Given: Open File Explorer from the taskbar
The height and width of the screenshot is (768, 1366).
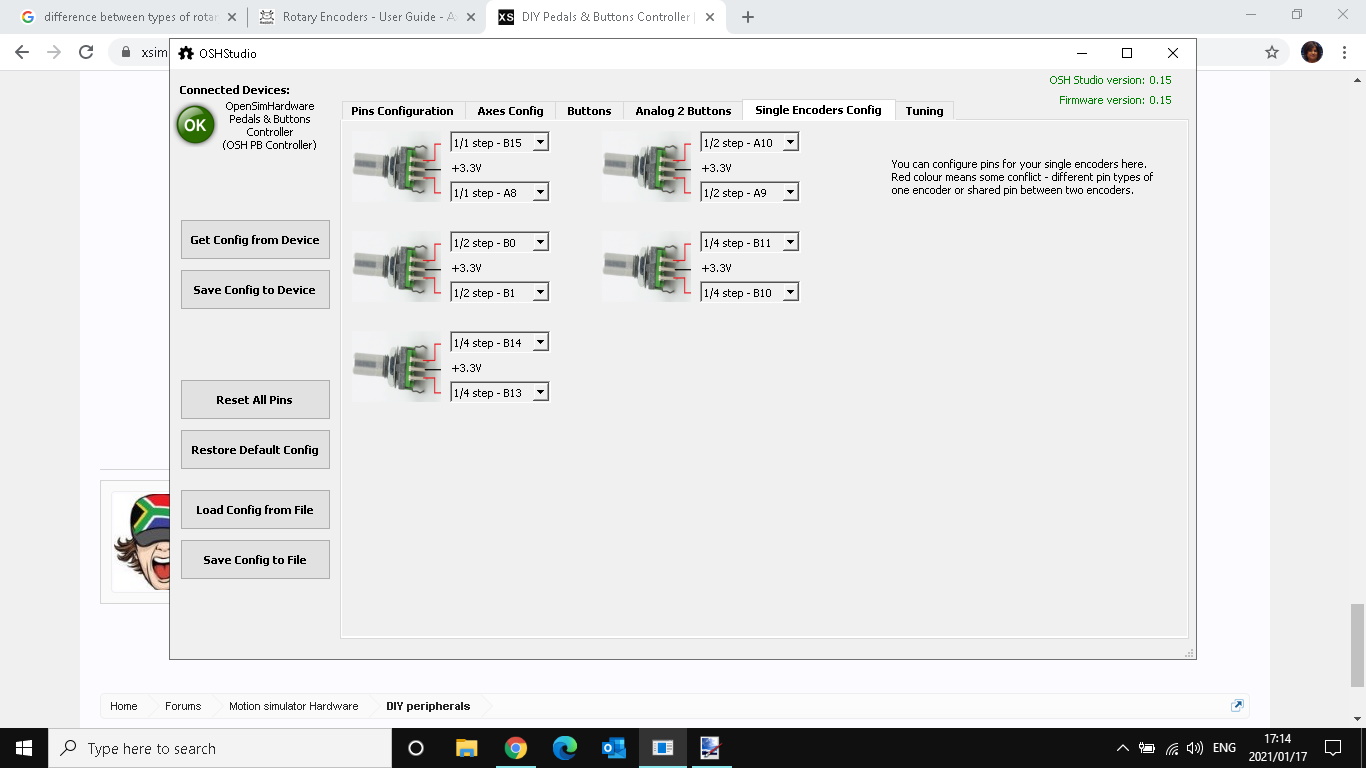Looking at the screenshot, I should point(466,748).
